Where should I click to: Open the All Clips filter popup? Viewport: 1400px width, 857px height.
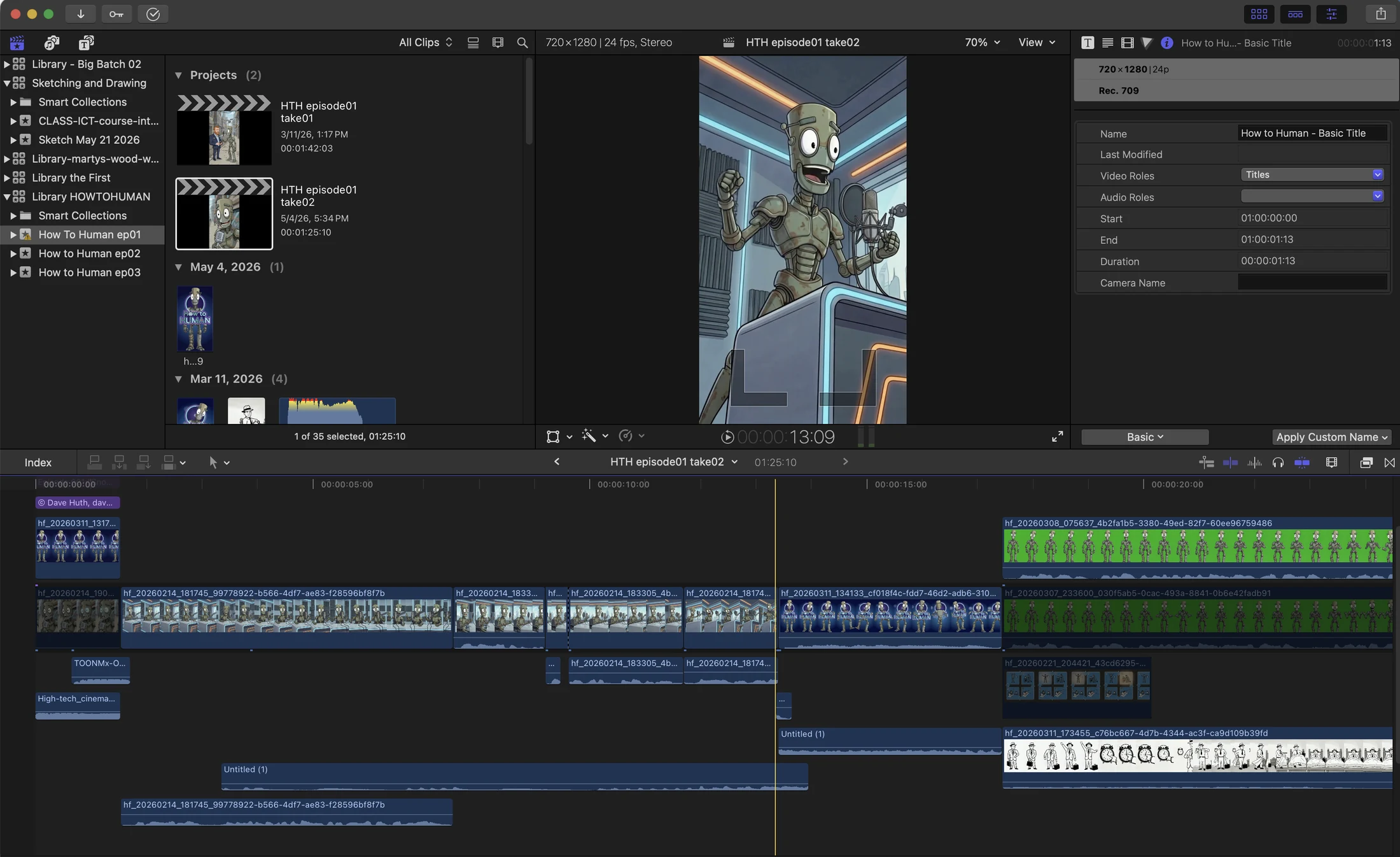pyautogui.click(x=425, y=43)
